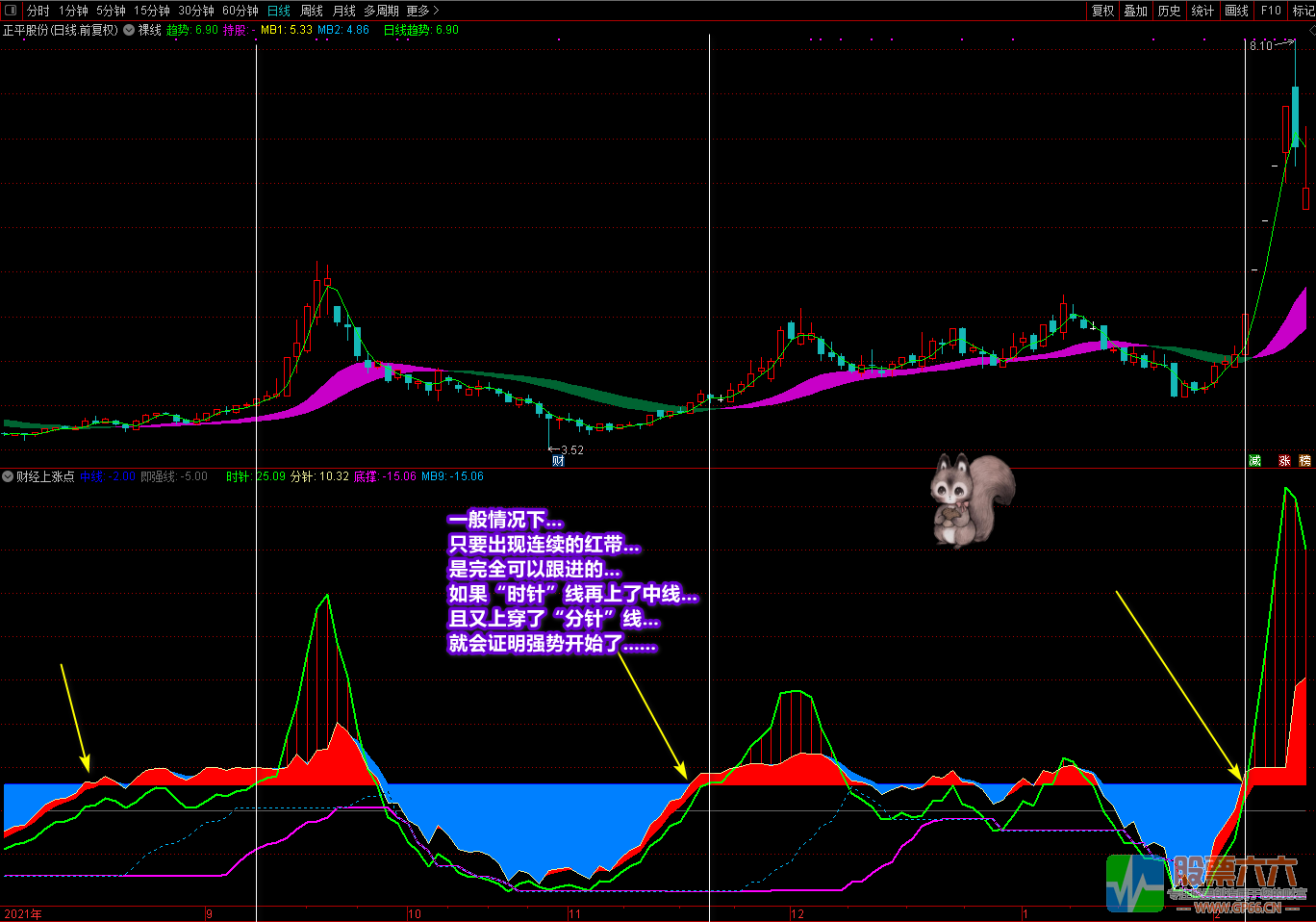Click the red 涨 signal icon

pos(1284,461)
